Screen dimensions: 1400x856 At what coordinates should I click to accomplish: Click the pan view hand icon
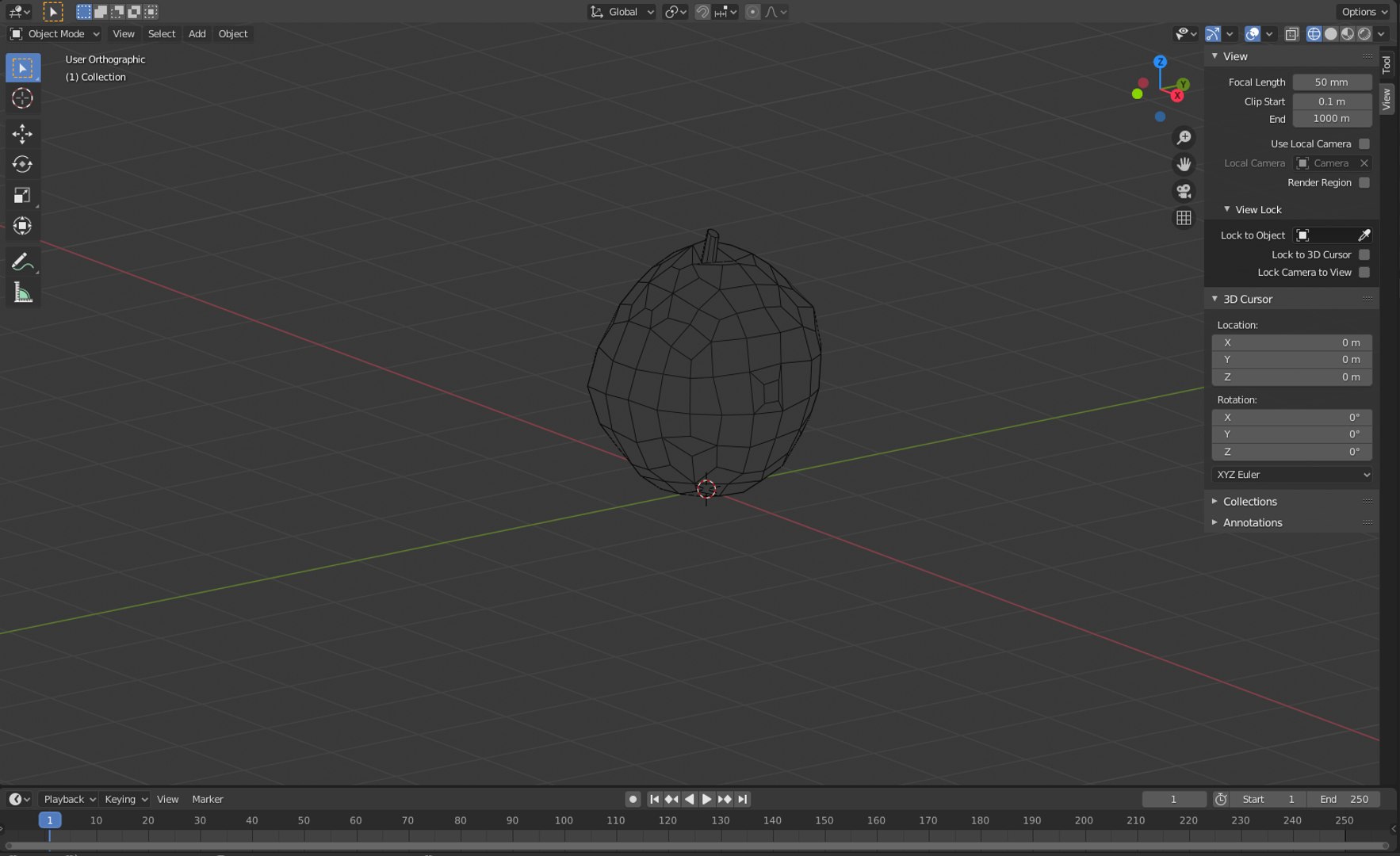click(x=1184, y=164)
